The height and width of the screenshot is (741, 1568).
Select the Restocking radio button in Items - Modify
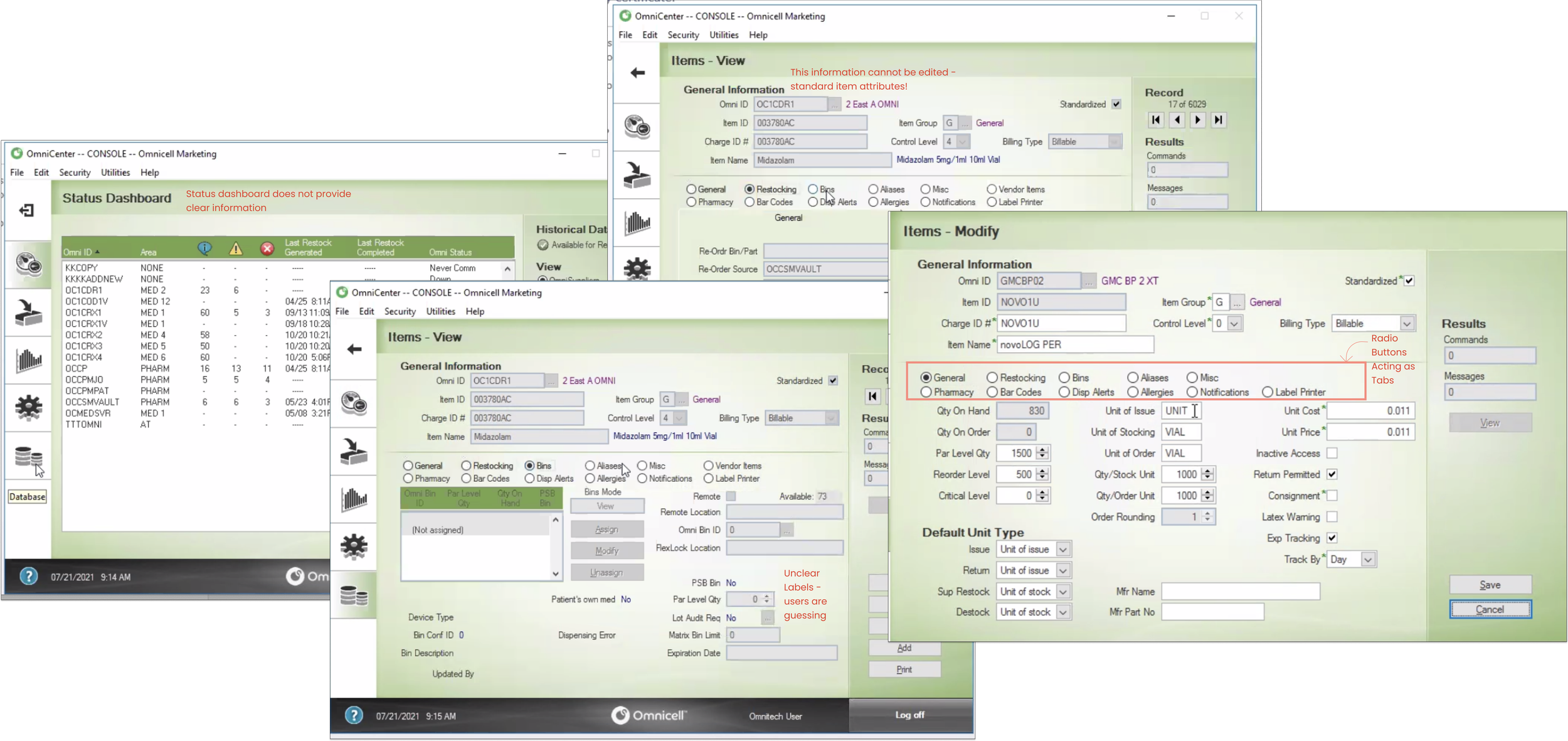[992, 377]
